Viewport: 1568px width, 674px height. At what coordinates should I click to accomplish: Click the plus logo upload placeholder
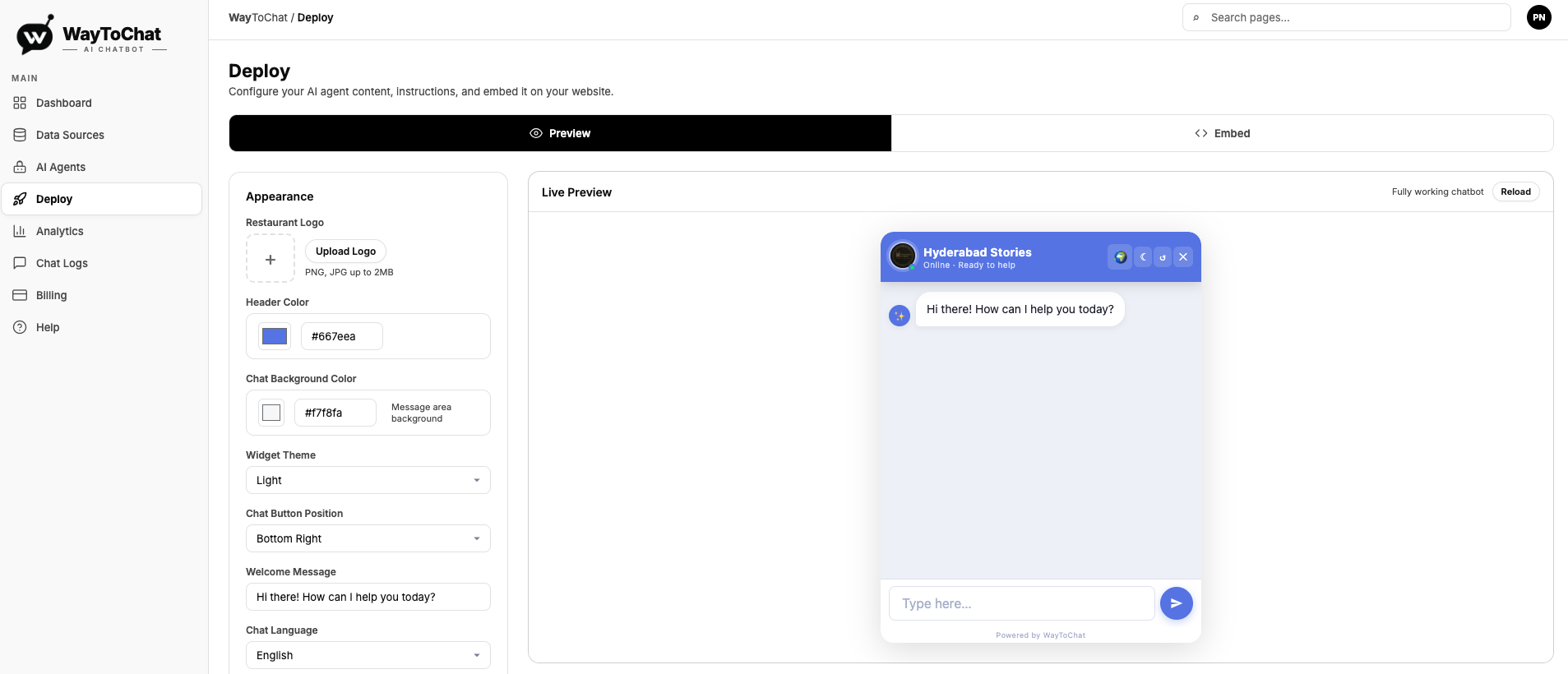(x=271, y=259)
